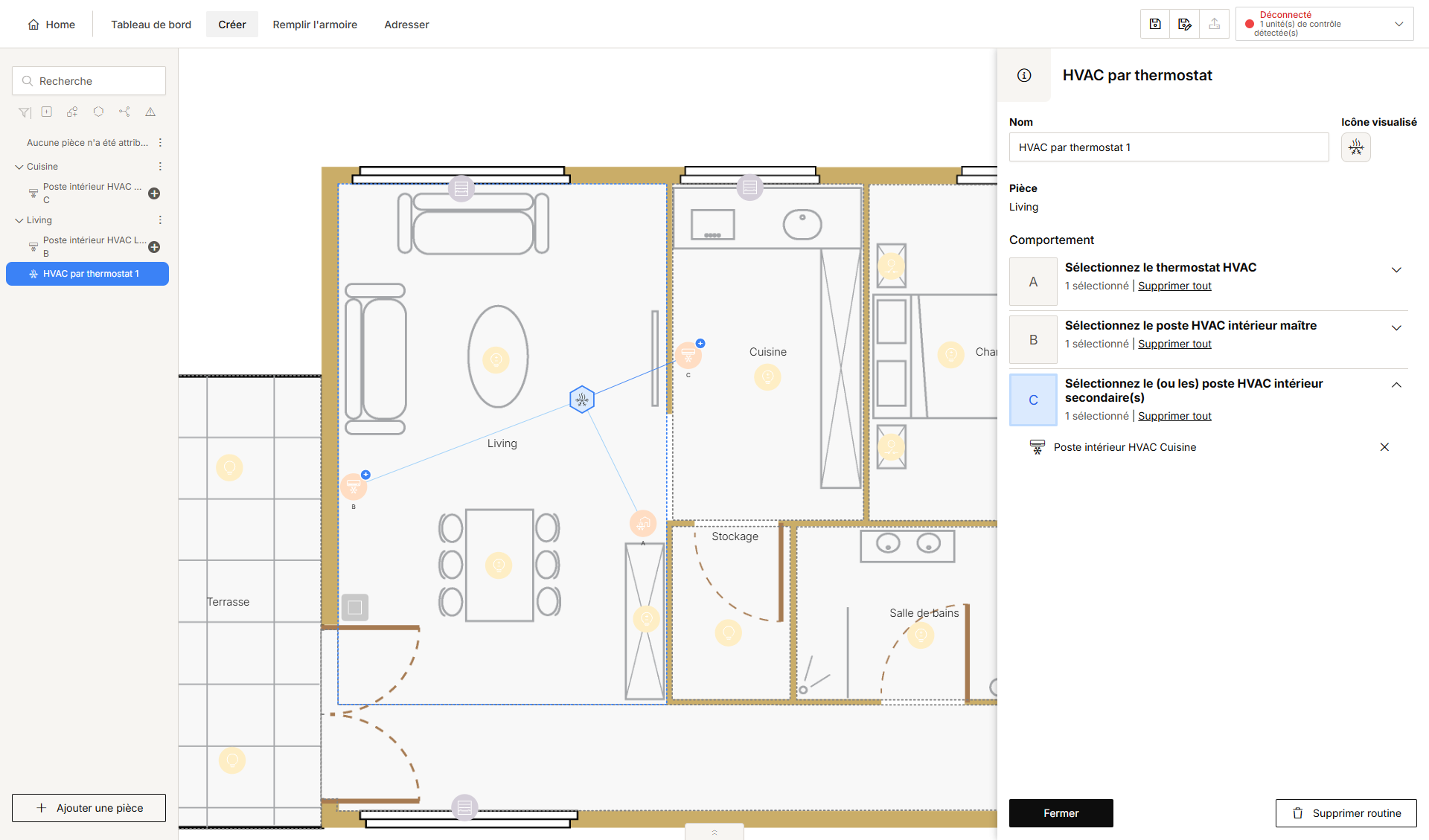Click Ajouter une pièce button
1429x840 pixels.
[89, 808]
